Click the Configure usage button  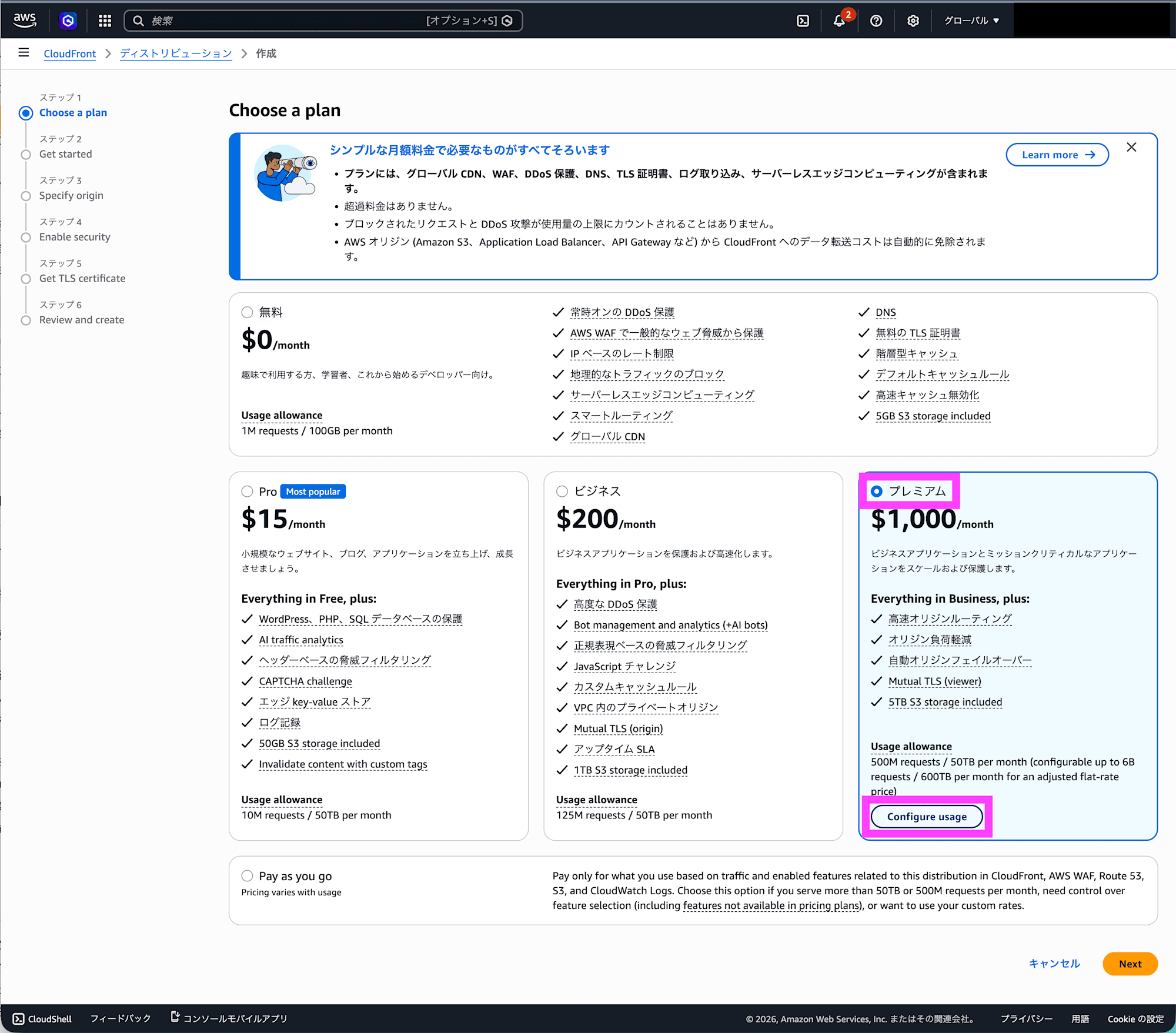click(927, 817)
